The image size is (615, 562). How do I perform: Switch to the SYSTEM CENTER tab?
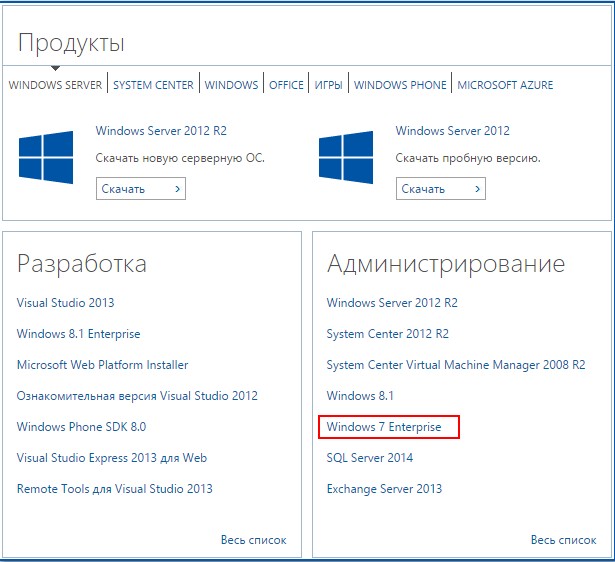tap(153, 85)
